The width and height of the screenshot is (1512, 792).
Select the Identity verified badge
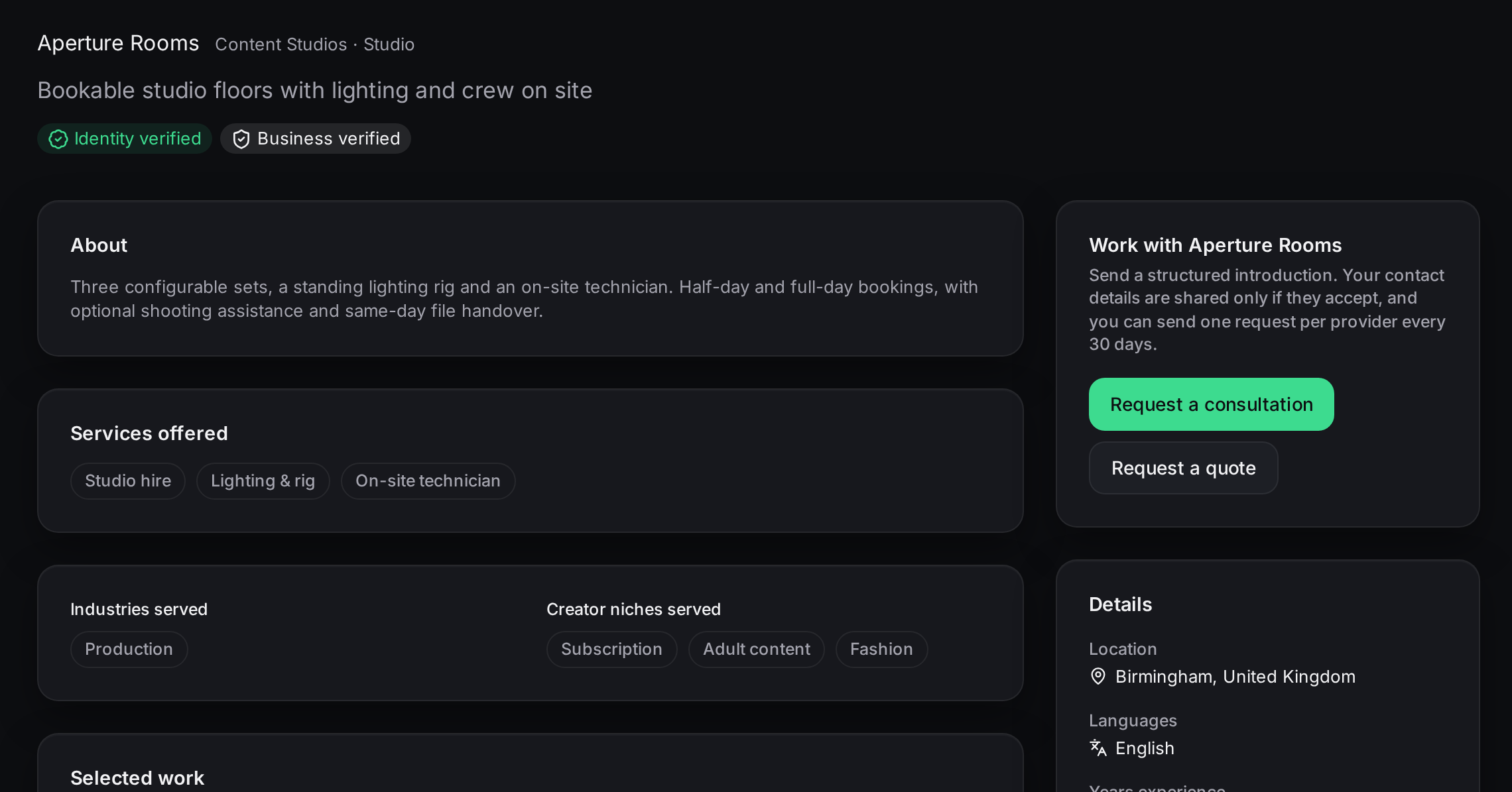point(125,139)
